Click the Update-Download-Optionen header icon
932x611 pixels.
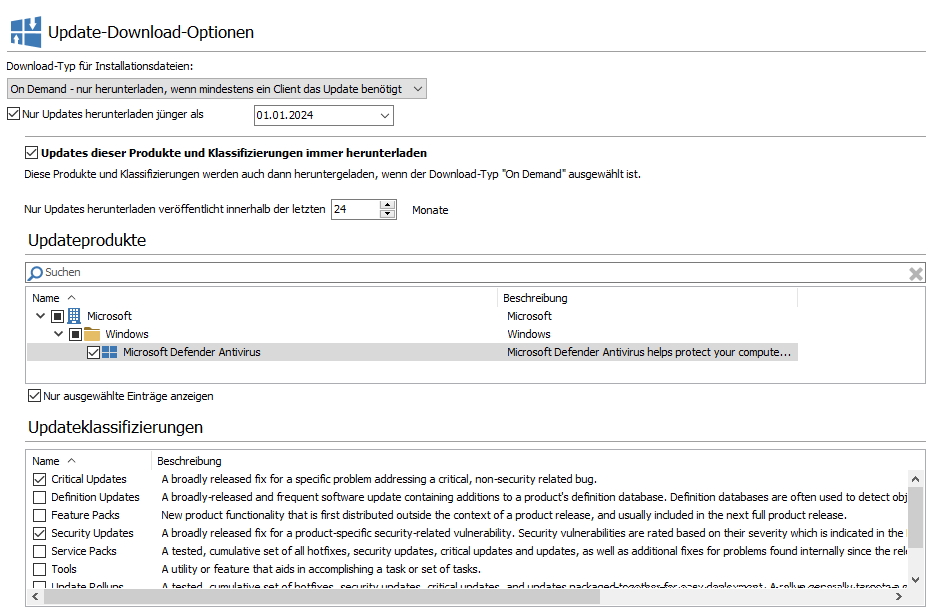pyautogui.click(x=25, y=31)
